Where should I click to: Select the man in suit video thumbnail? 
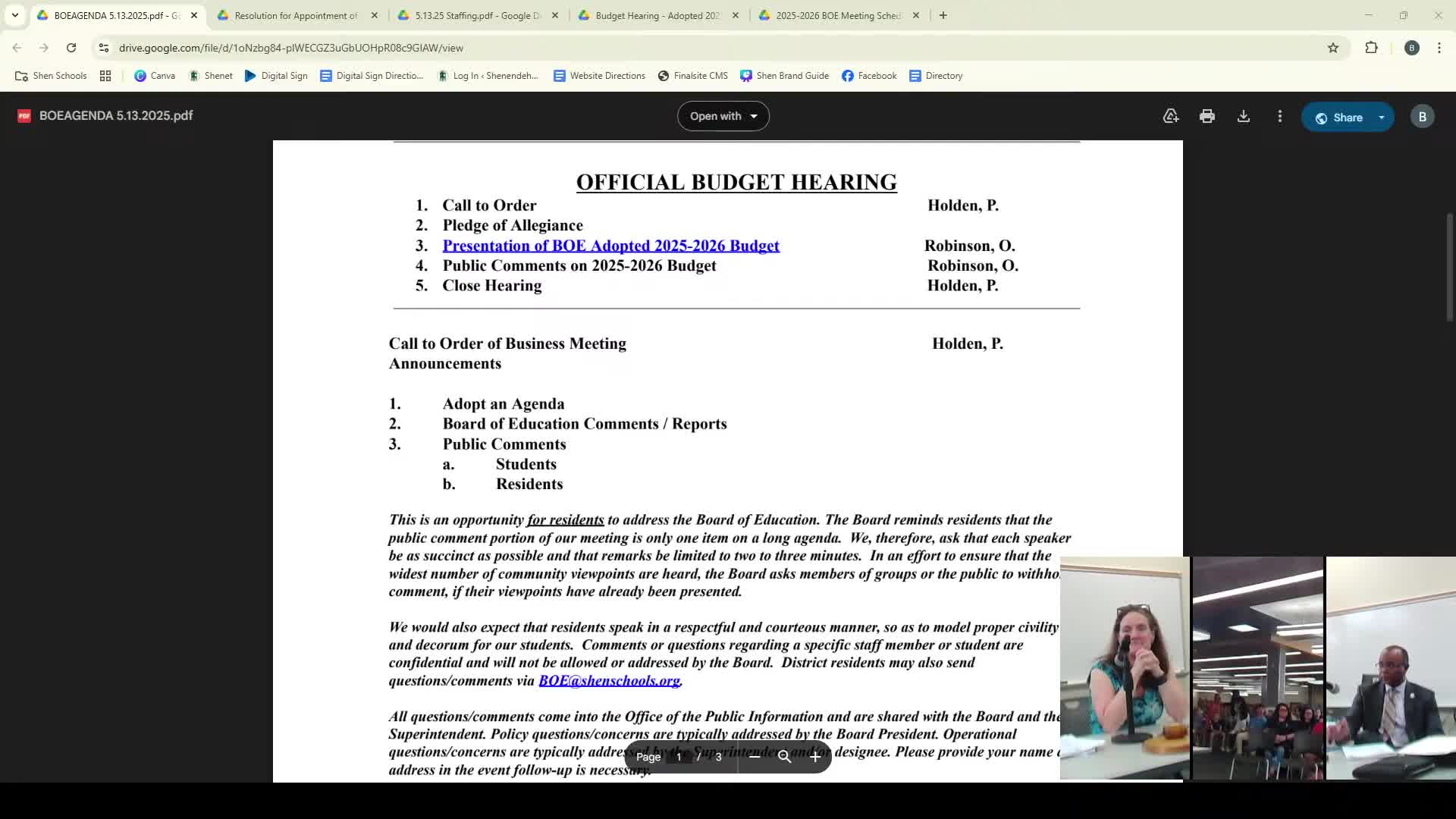1391,668
